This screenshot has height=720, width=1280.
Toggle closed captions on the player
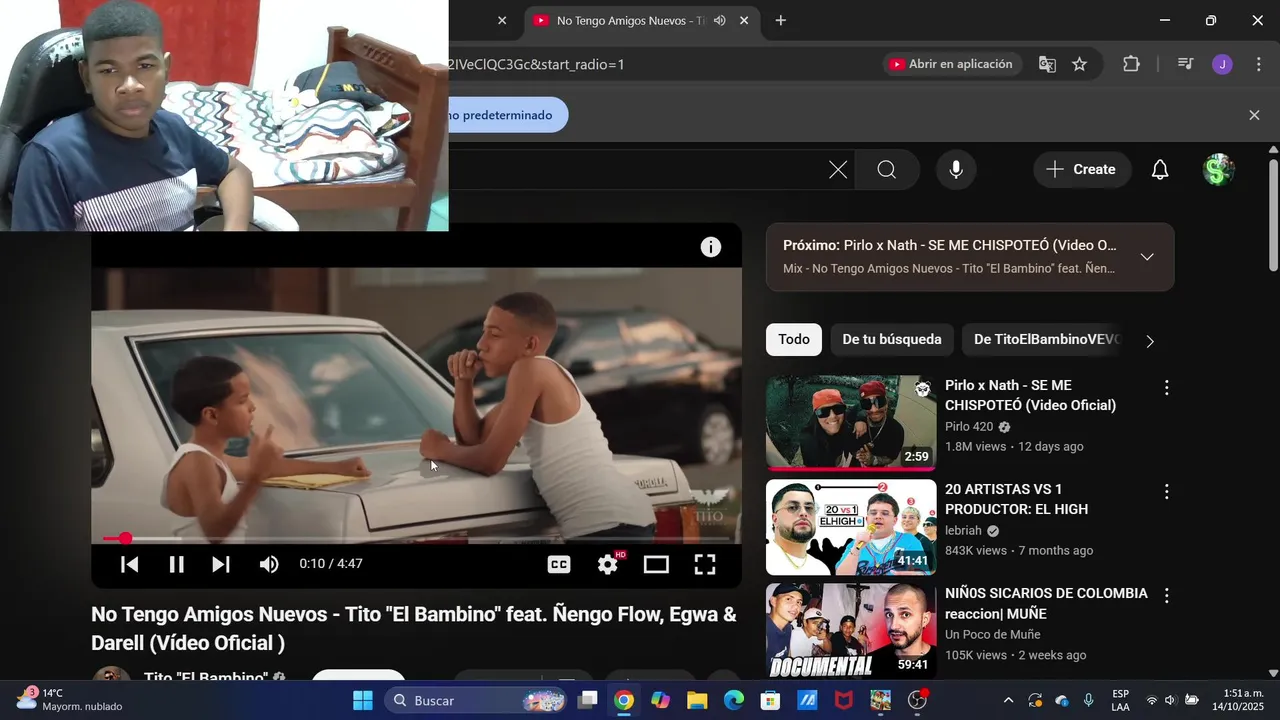click(559, 564)
